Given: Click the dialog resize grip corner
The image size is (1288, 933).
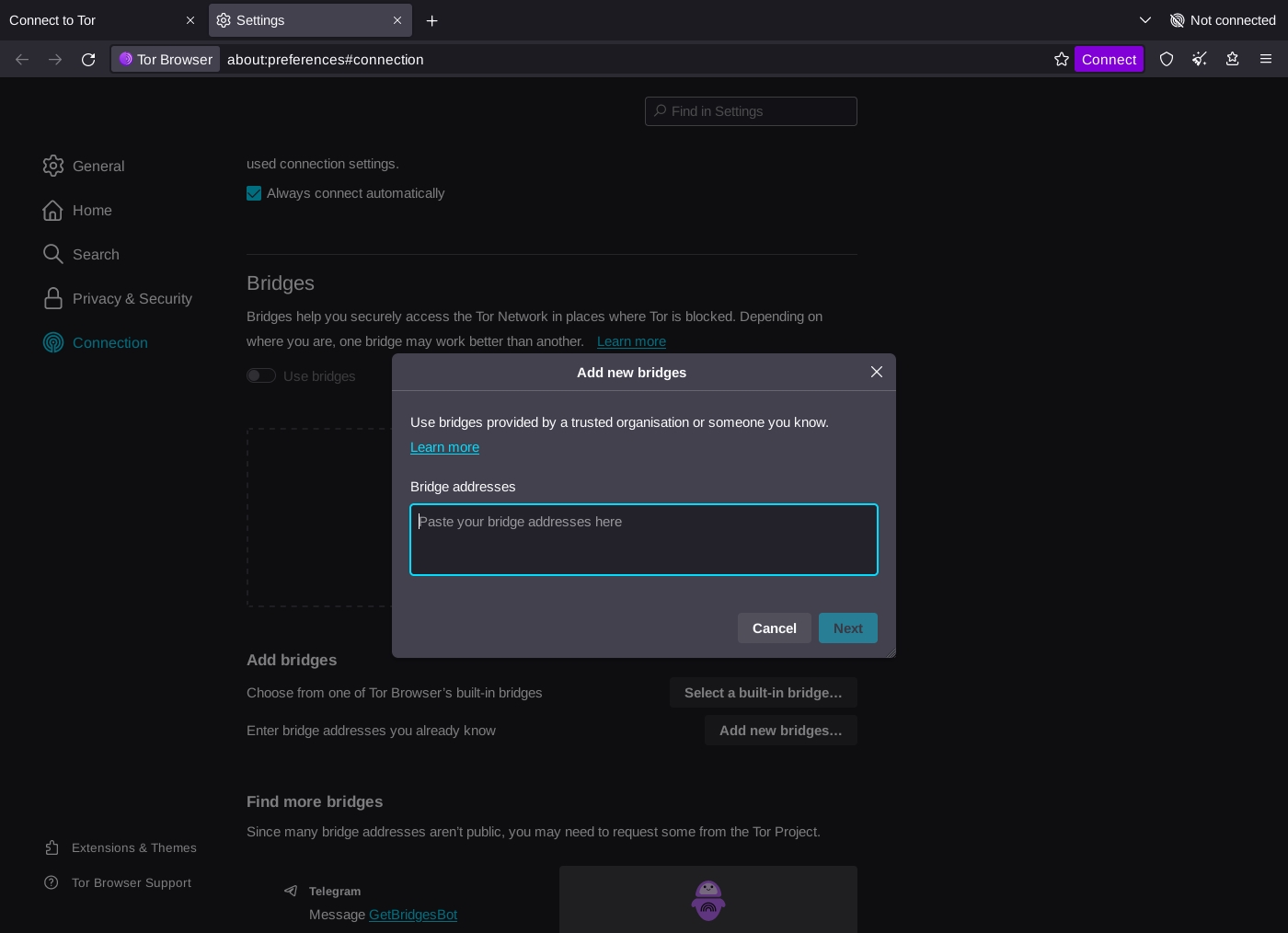Looking at the screenshot, I should tap(891, 652).
